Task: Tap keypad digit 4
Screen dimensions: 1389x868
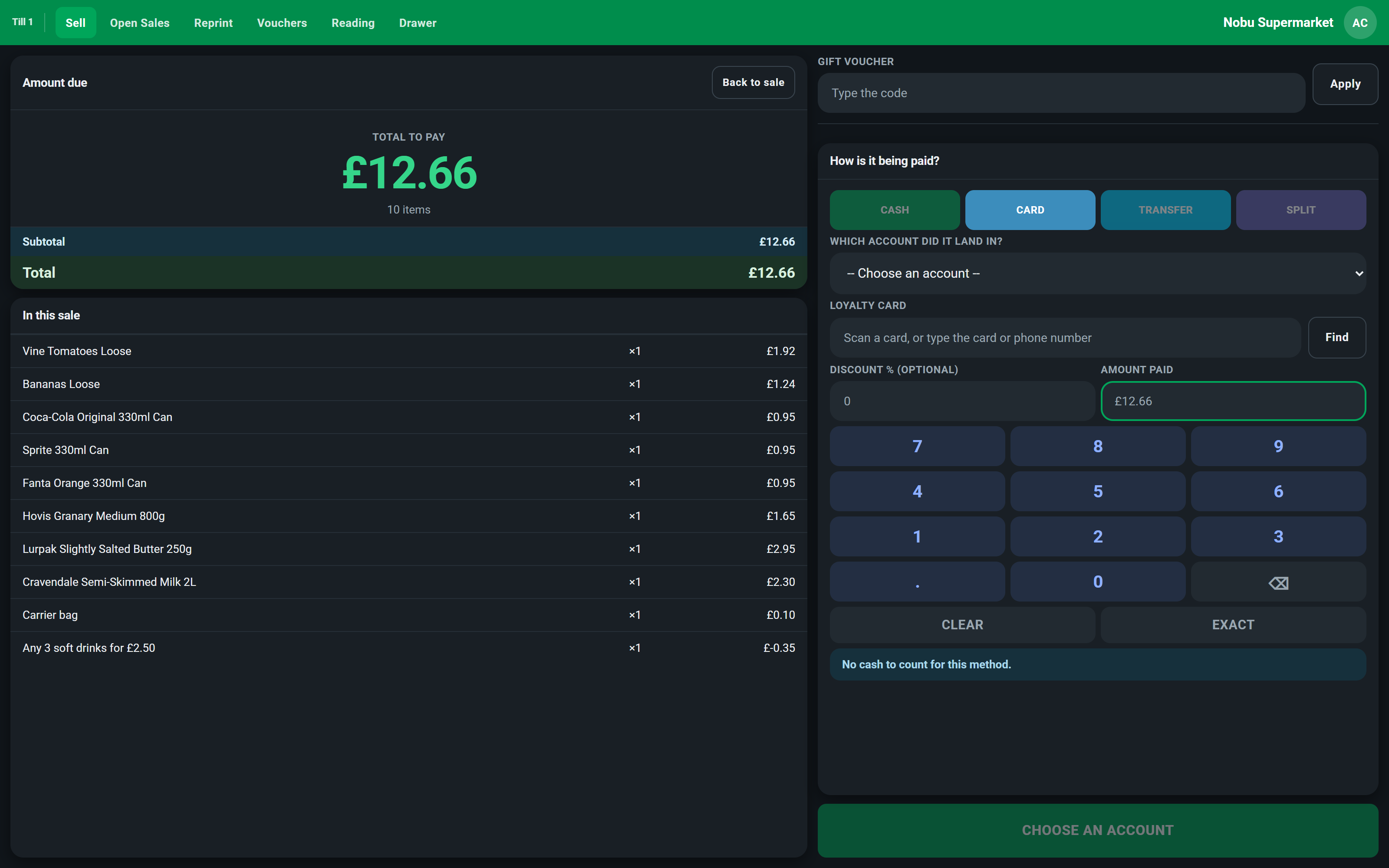Action: click(917, 491)
